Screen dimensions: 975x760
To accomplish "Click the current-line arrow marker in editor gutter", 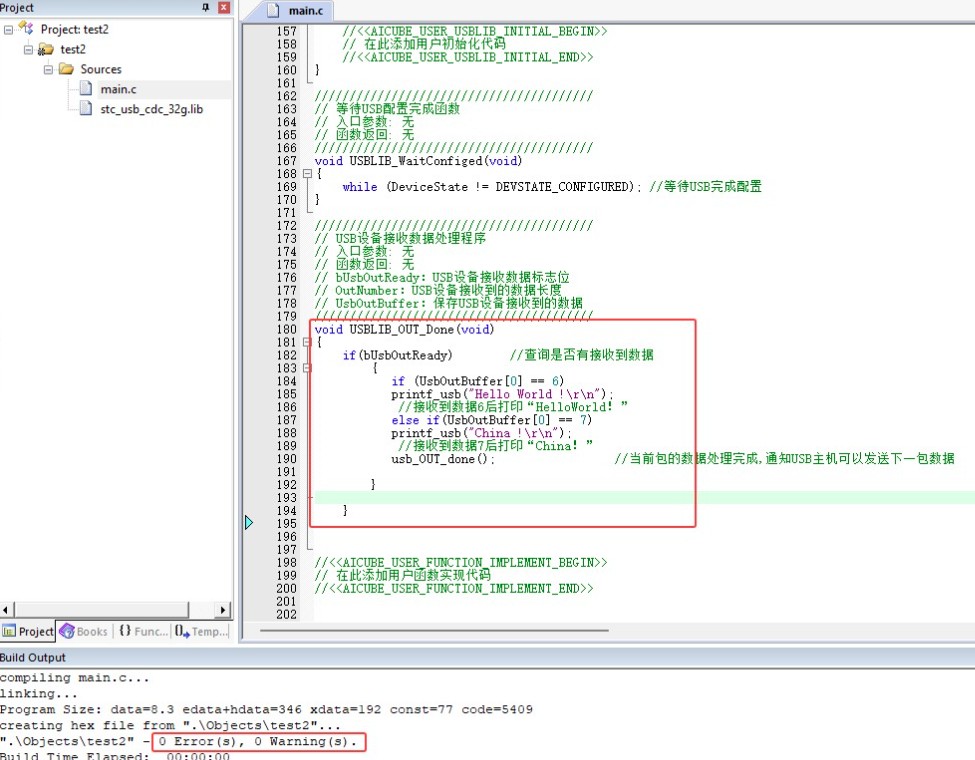I will tap(248, 522).
